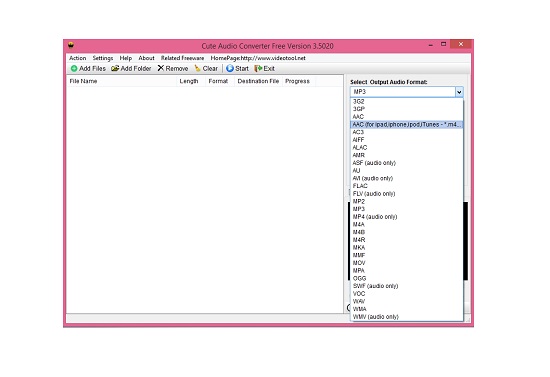The height and width of the screenshot is (377, 550).
Task: Choose MOV from the format list
Action: point(407,263)
